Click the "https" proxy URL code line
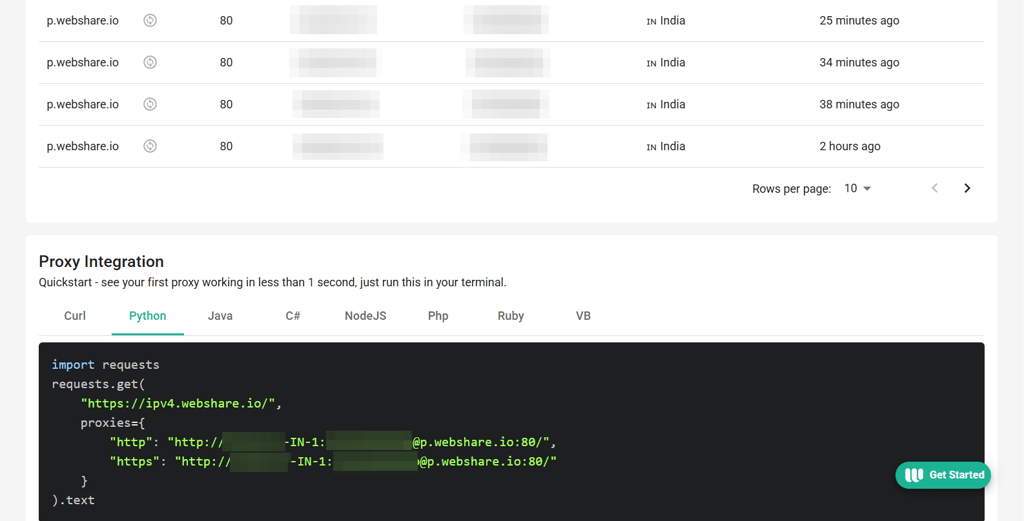Image resolution: width=1024 pixels, height=521 pixels. coord(333,462)
